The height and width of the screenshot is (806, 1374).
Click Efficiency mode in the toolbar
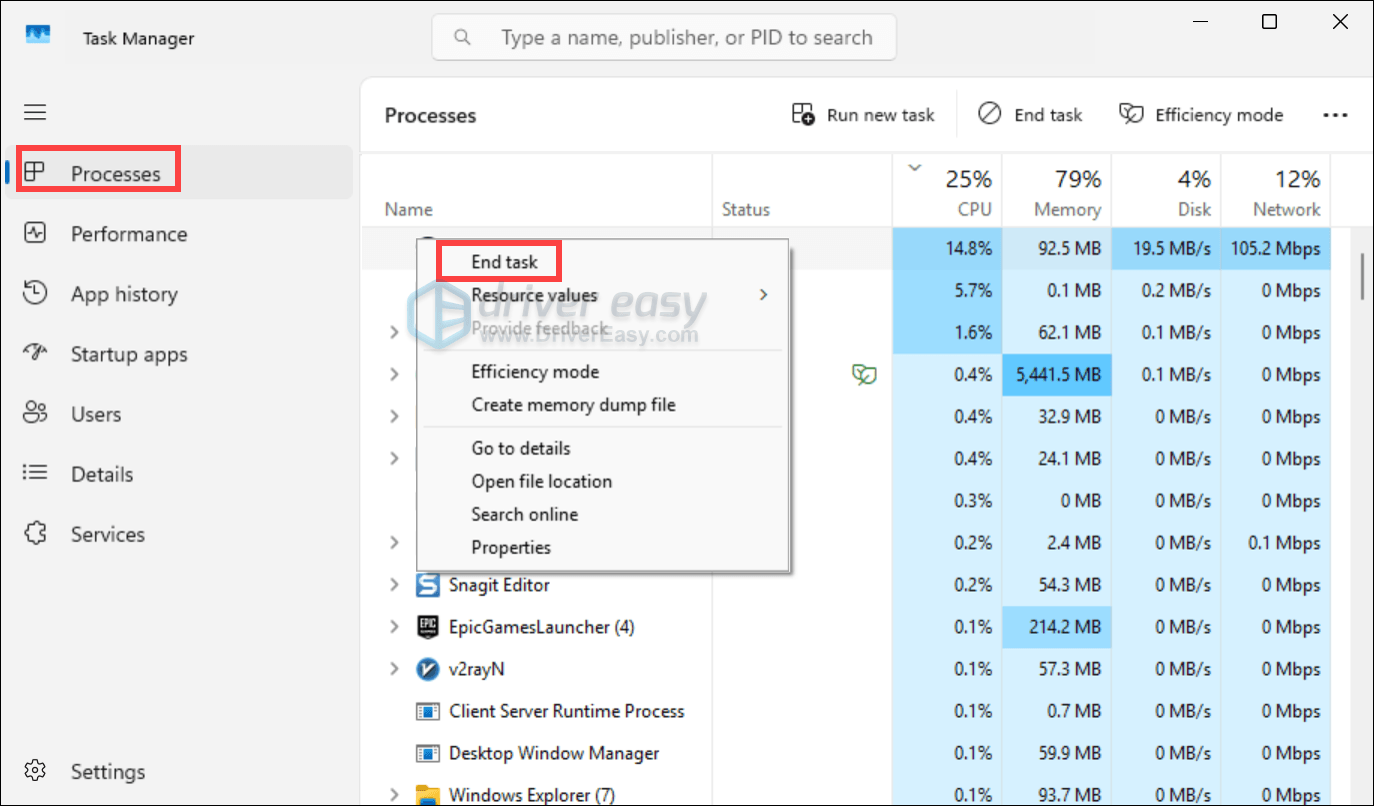click(1201, 115)
